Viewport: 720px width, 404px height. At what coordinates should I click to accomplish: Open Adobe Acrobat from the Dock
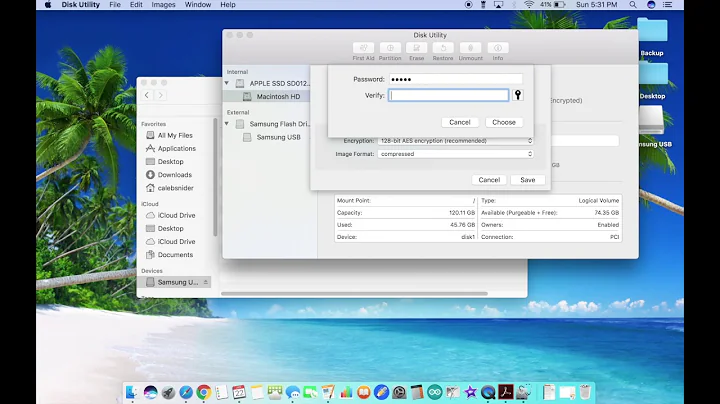(506, 392)
